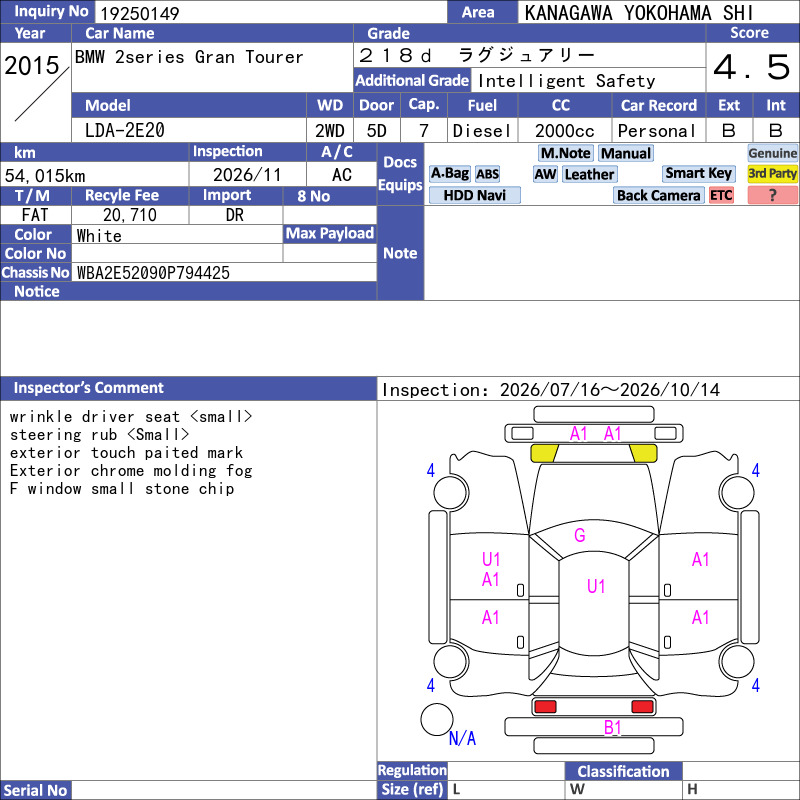
Task: Select the mileage 54,015km
Action: click(x=45, y=176)
